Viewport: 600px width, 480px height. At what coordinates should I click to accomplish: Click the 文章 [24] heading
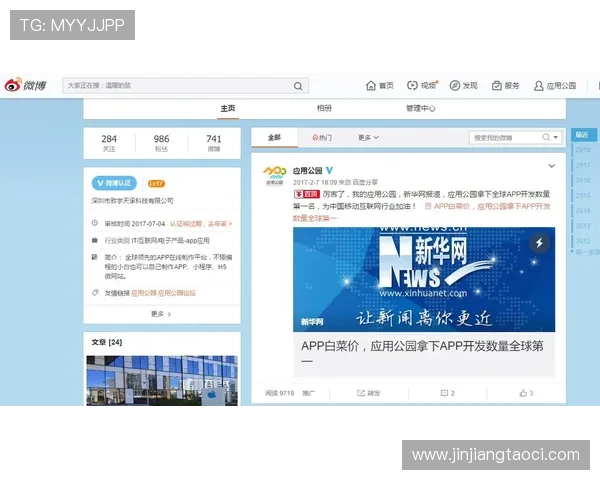(107, 342)
